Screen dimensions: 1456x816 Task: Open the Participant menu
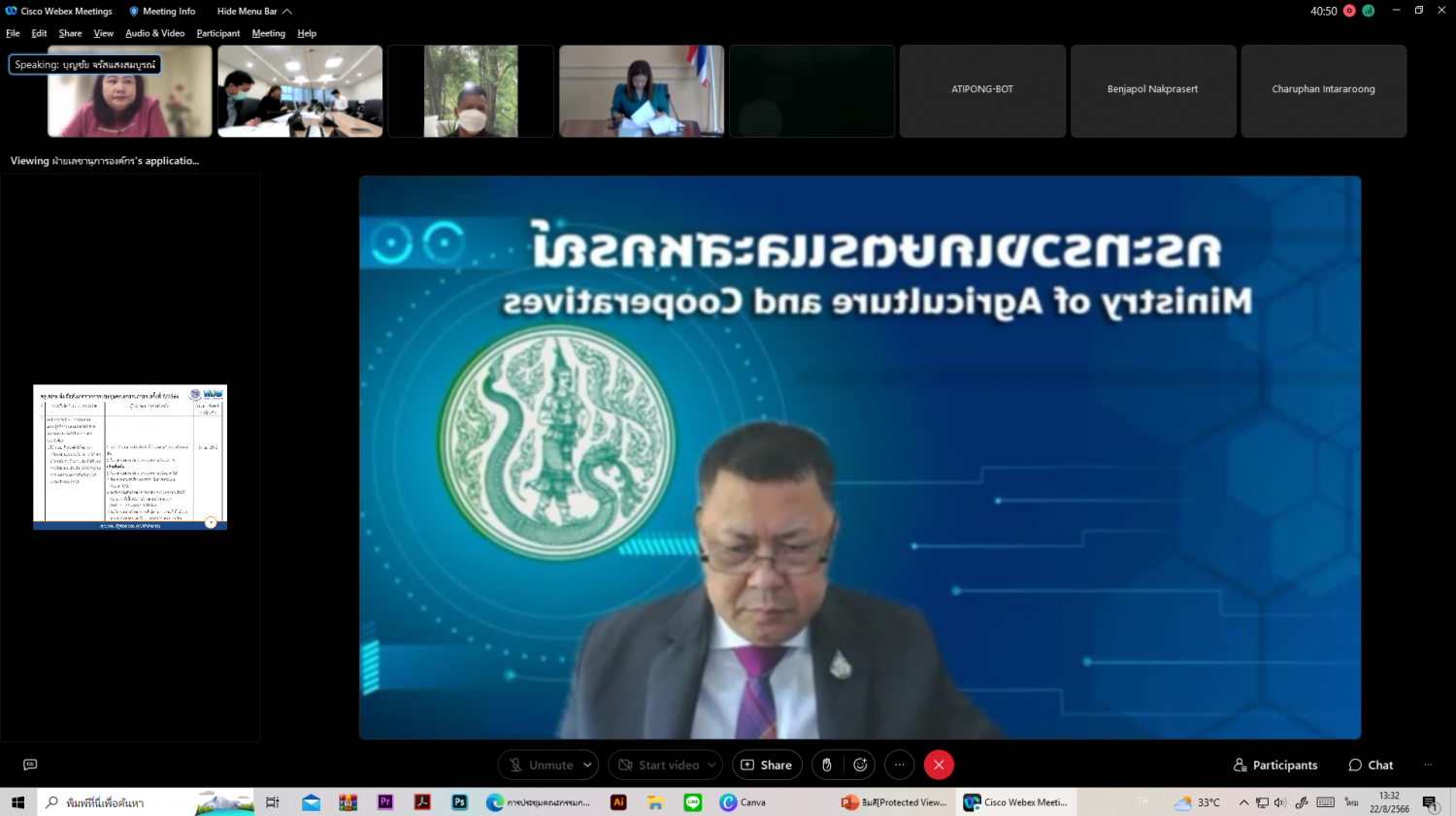(x=218, y=33)
